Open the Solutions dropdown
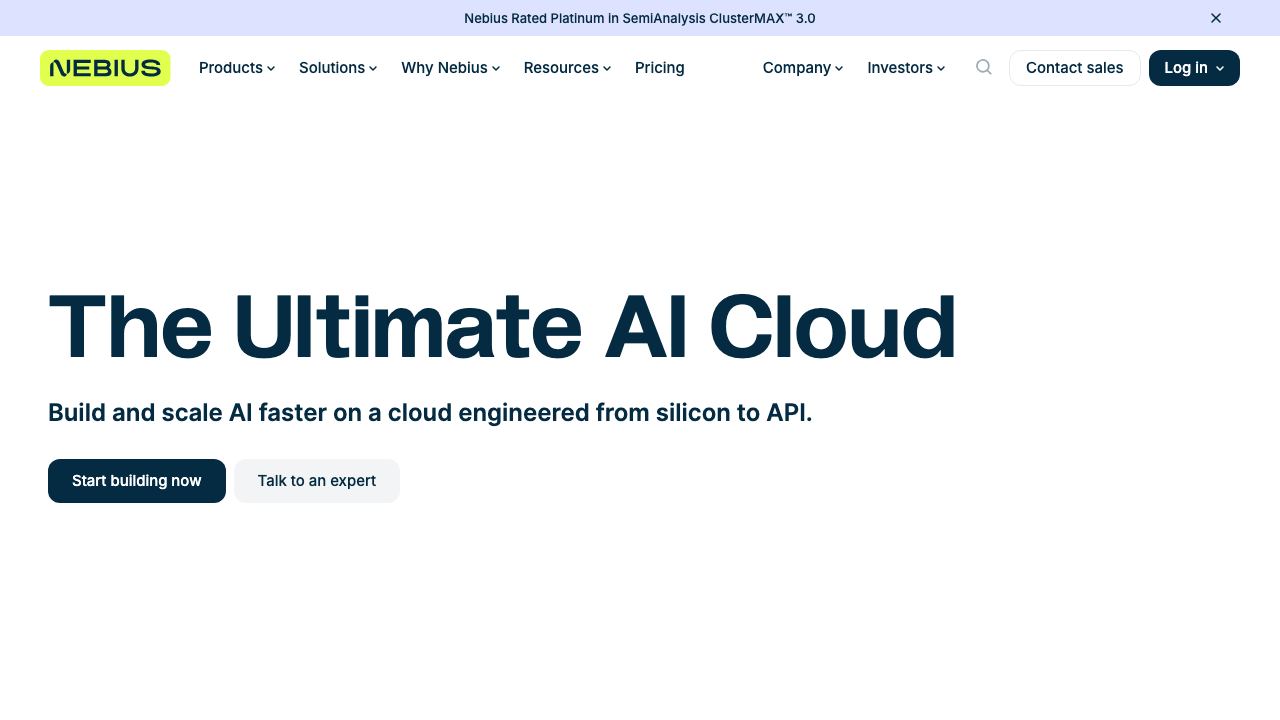Screen dimensions: 1280x720 coord(338,68)
